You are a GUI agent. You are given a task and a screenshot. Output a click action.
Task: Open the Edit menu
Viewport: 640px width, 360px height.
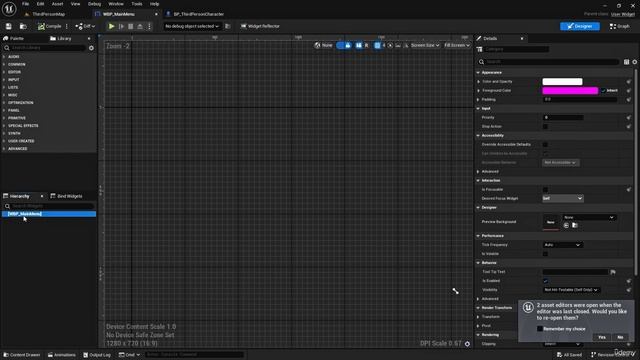click(40, 4)
